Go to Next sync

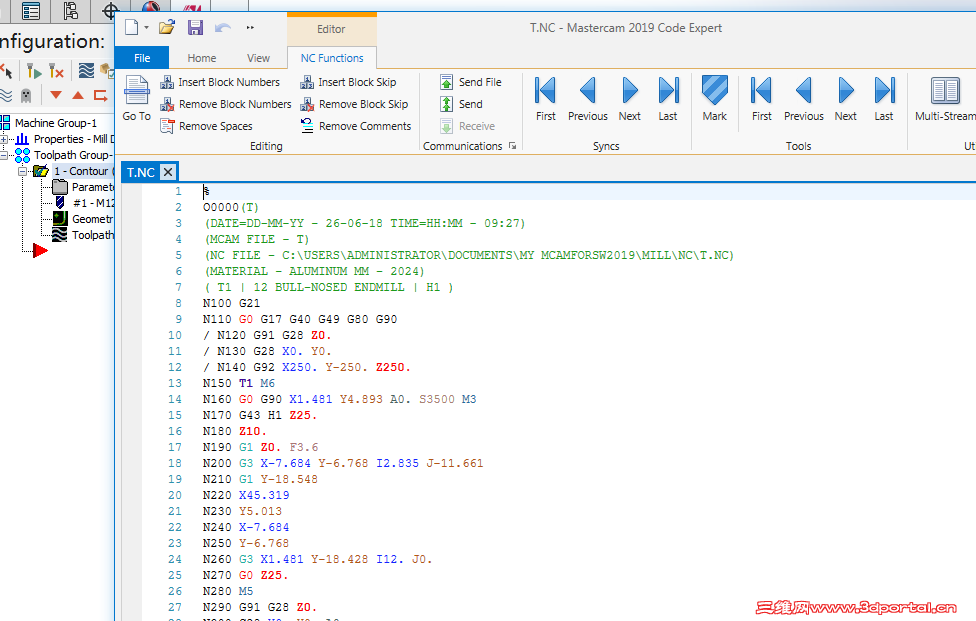tap(629, 99)
